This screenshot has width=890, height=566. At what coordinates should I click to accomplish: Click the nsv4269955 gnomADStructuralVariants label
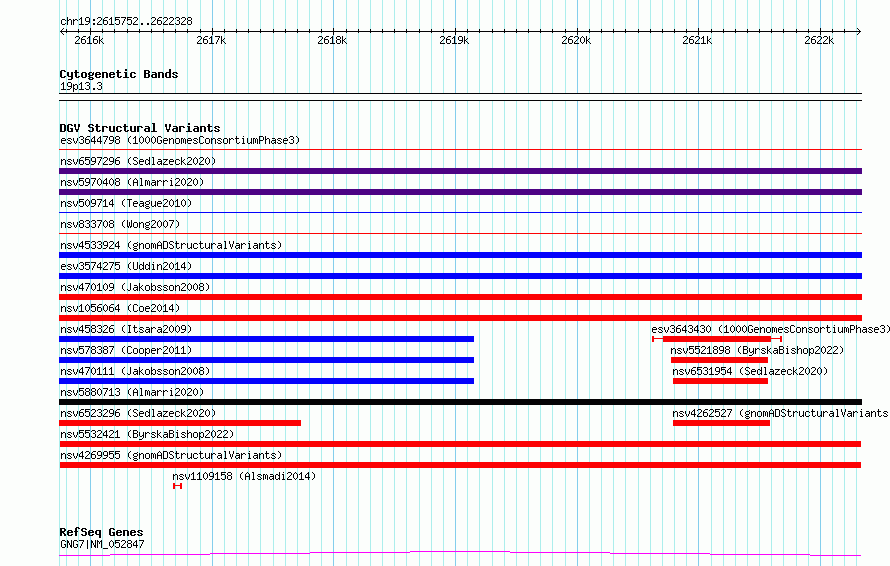click(171, 455)
